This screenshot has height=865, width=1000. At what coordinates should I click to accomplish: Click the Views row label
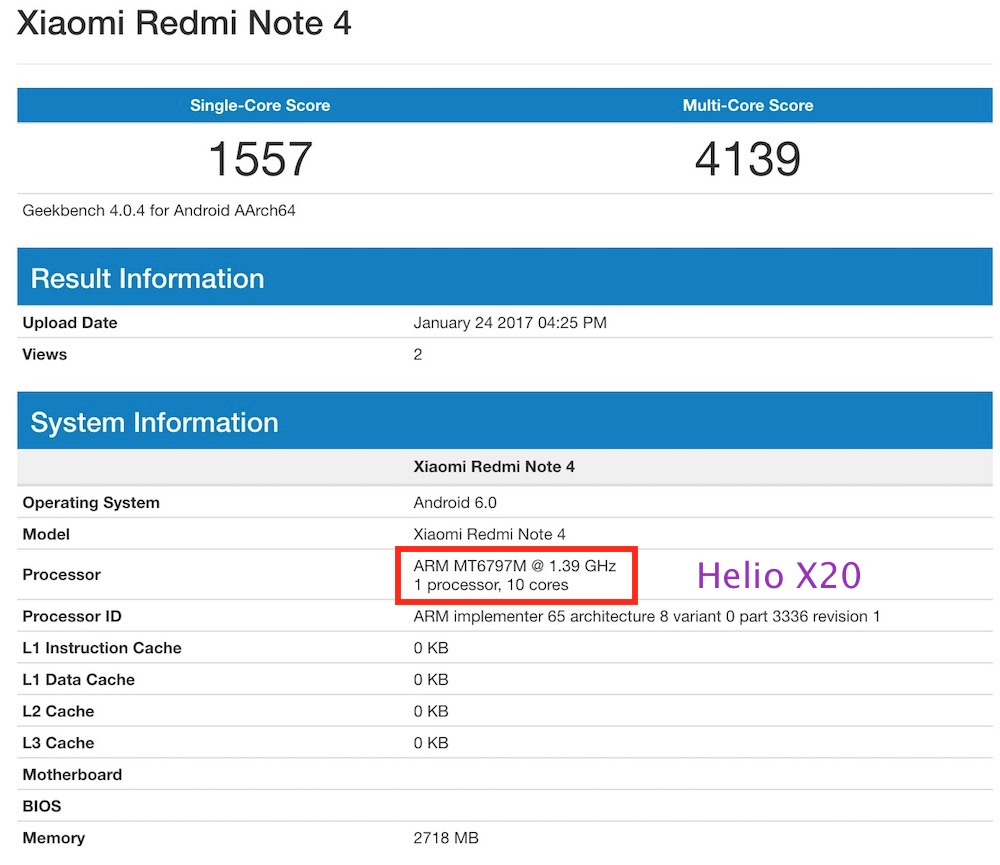tap(45, 354)
